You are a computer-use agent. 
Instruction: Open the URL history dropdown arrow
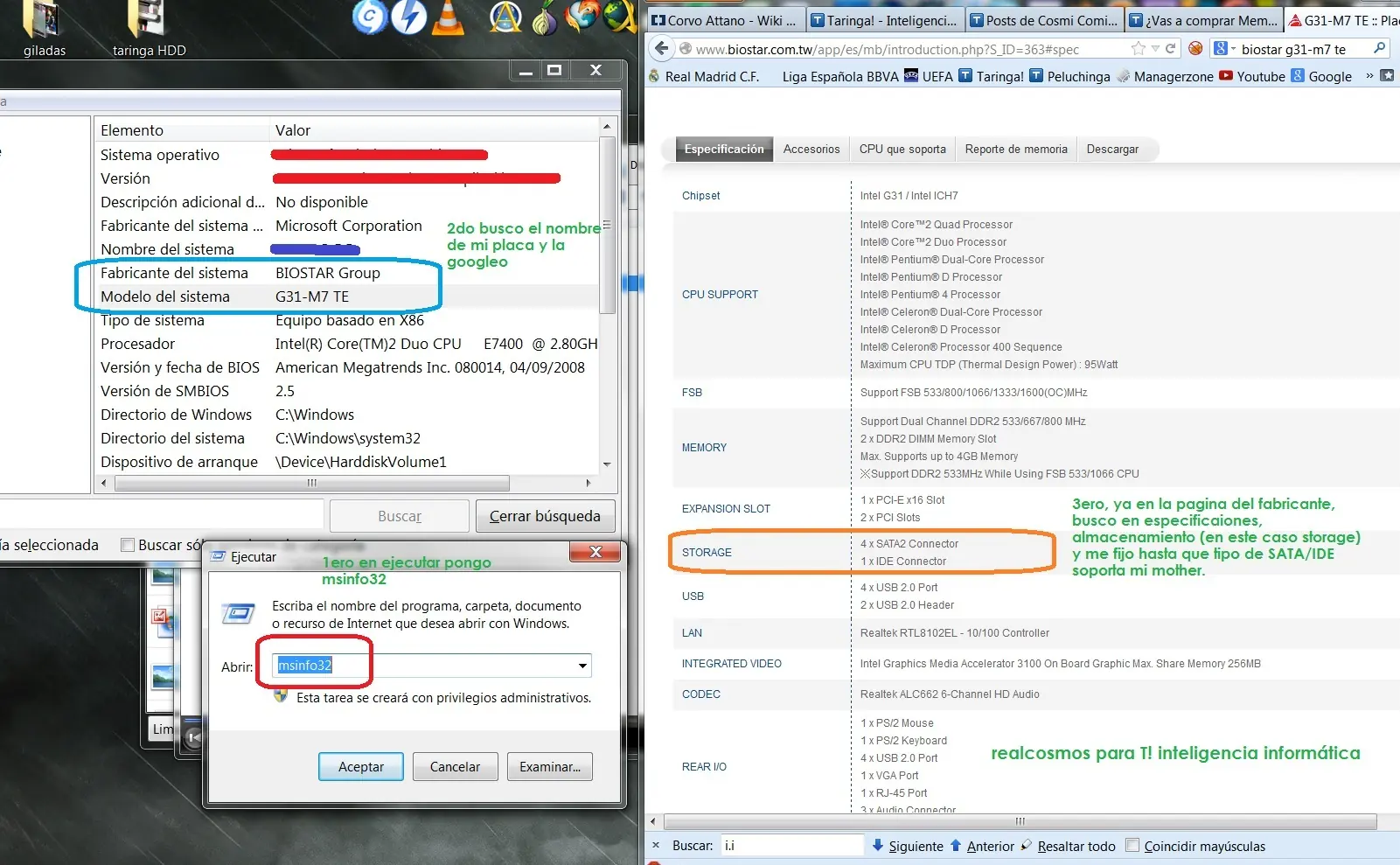tap(1155, 49)
